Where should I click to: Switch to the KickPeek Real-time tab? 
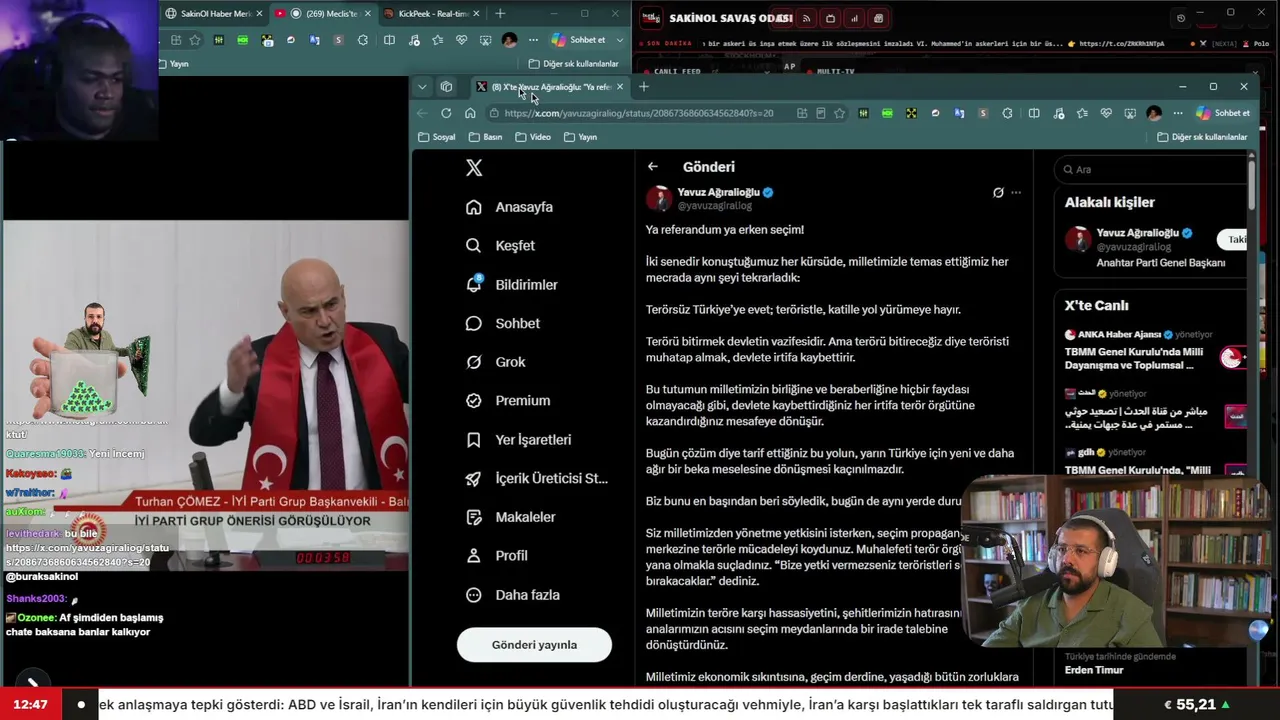pyautogui.click(x=432, y=13)
